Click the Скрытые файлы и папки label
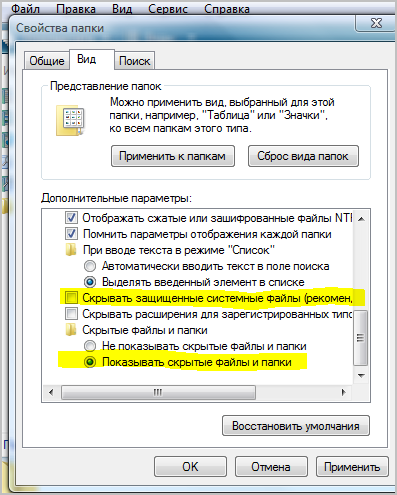397x495 pixels. pyautogui.click(x=145, y=330)
